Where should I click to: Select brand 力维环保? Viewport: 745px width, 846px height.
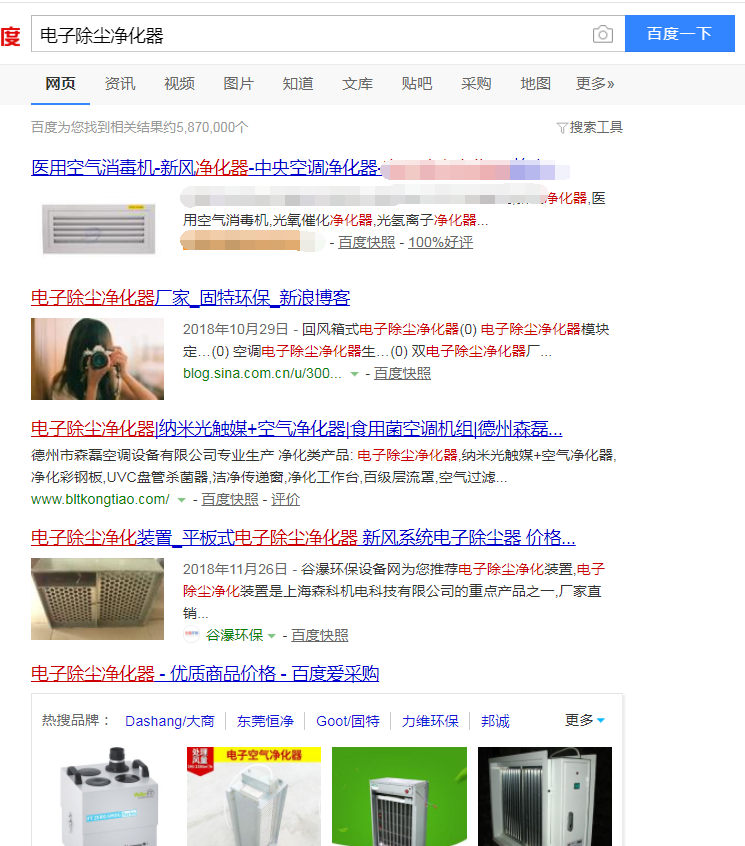pyautogui.click(x=430, y=721)
